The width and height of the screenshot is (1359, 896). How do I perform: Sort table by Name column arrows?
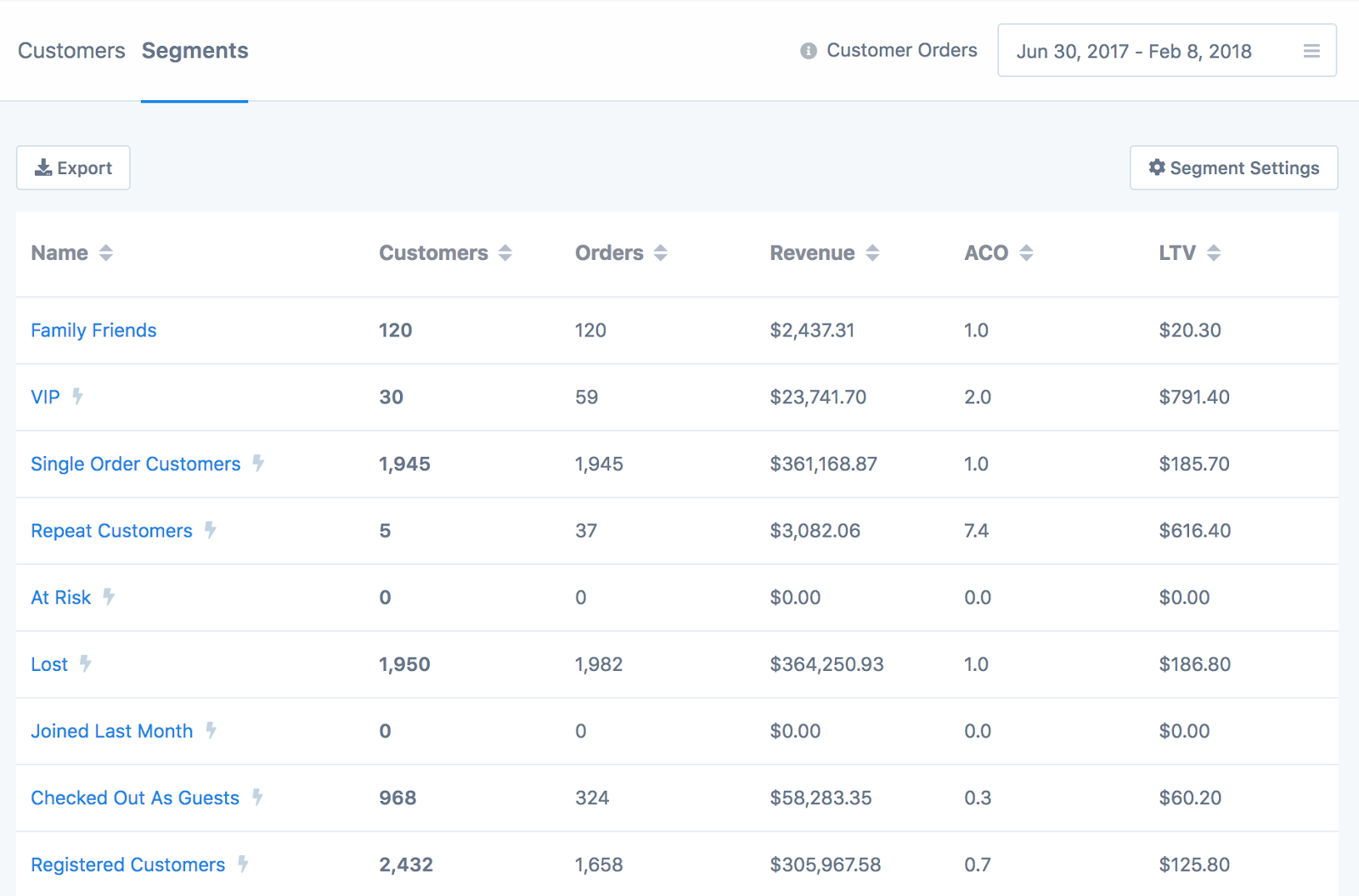[x=105, y=252]
